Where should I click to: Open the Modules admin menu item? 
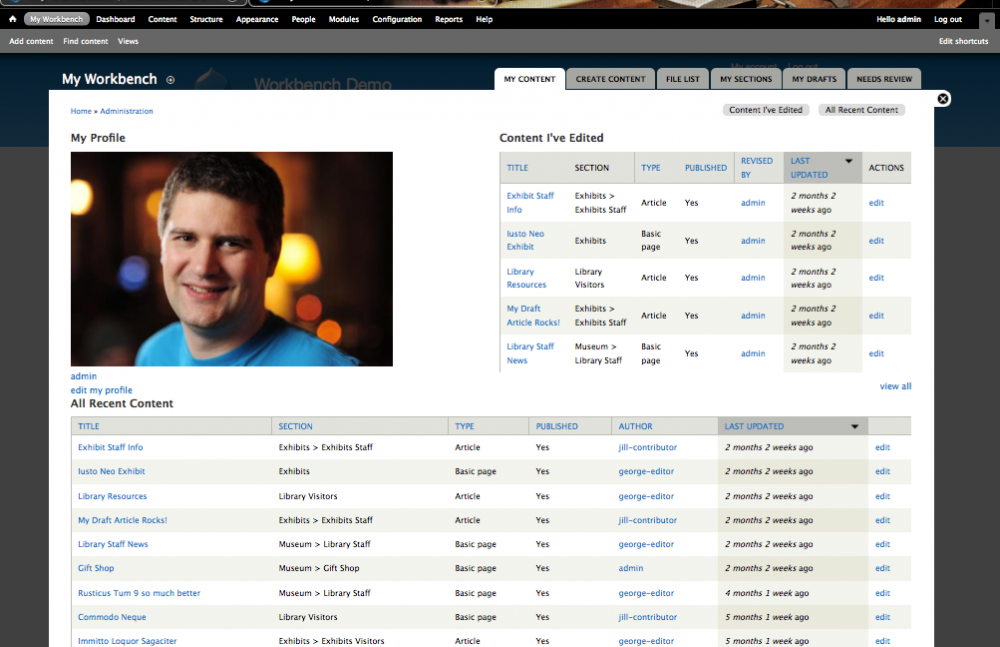[344, 19]
